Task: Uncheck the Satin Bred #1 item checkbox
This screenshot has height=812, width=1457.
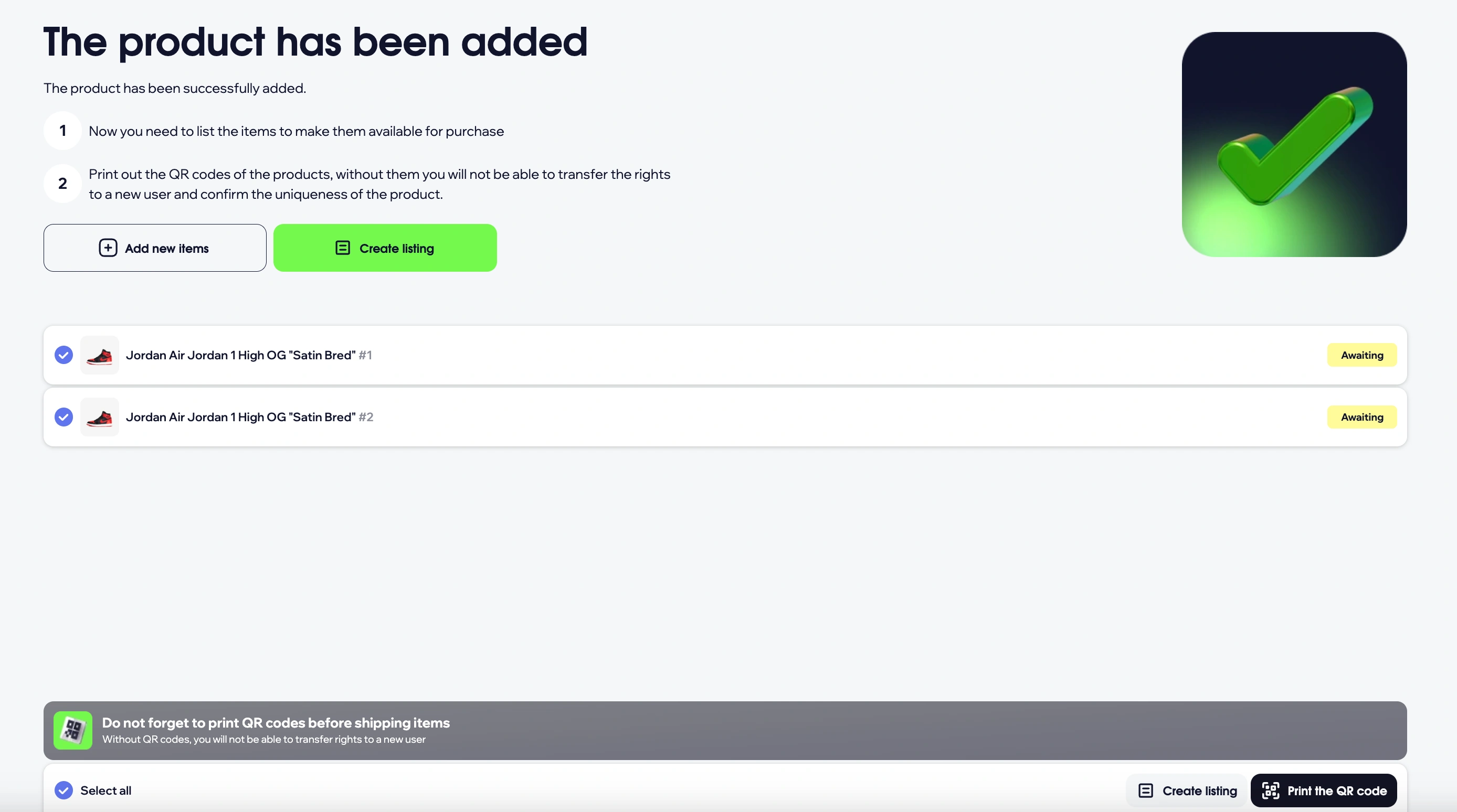Action: tap(64, 355)
